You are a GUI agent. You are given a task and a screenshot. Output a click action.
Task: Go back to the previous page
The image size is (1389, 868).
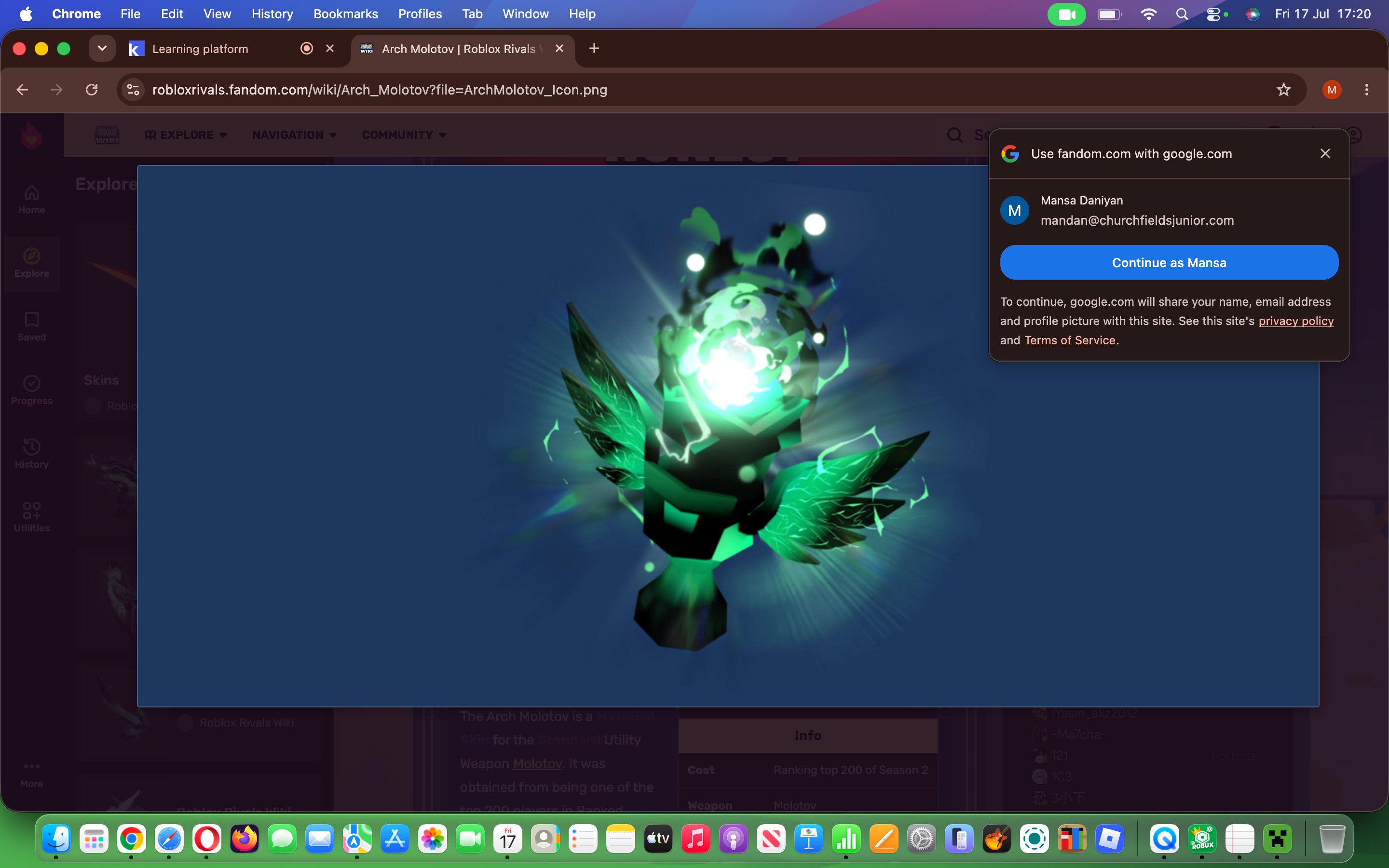tap(22, 90)
